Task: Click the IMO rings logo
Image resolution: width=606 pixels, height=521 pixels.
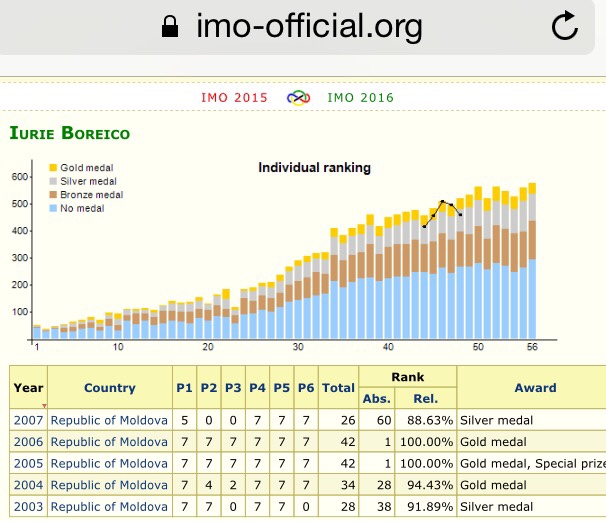Action: pyautogui.click(x=298, y=97)
